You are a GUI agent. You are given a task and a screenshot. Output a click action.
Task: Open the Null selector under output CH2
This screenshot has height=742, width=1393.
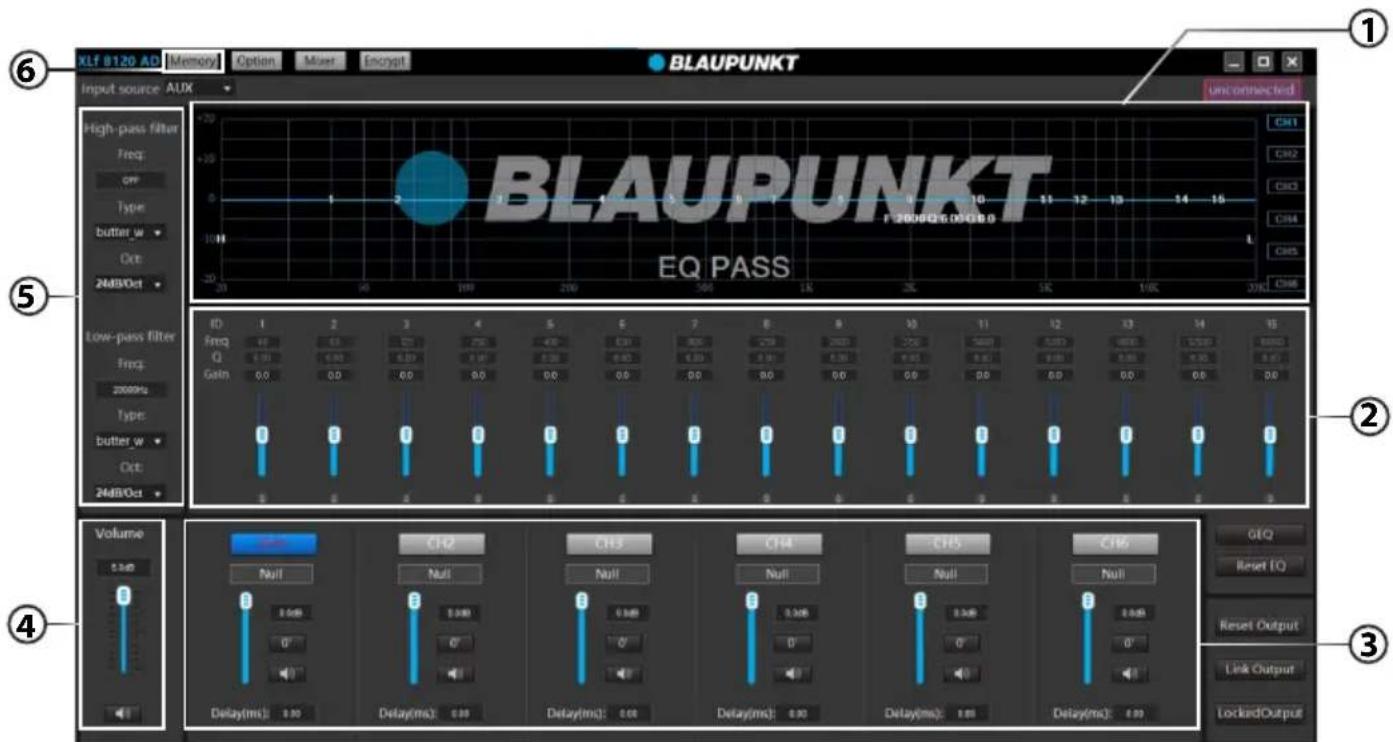pos(440,574)
